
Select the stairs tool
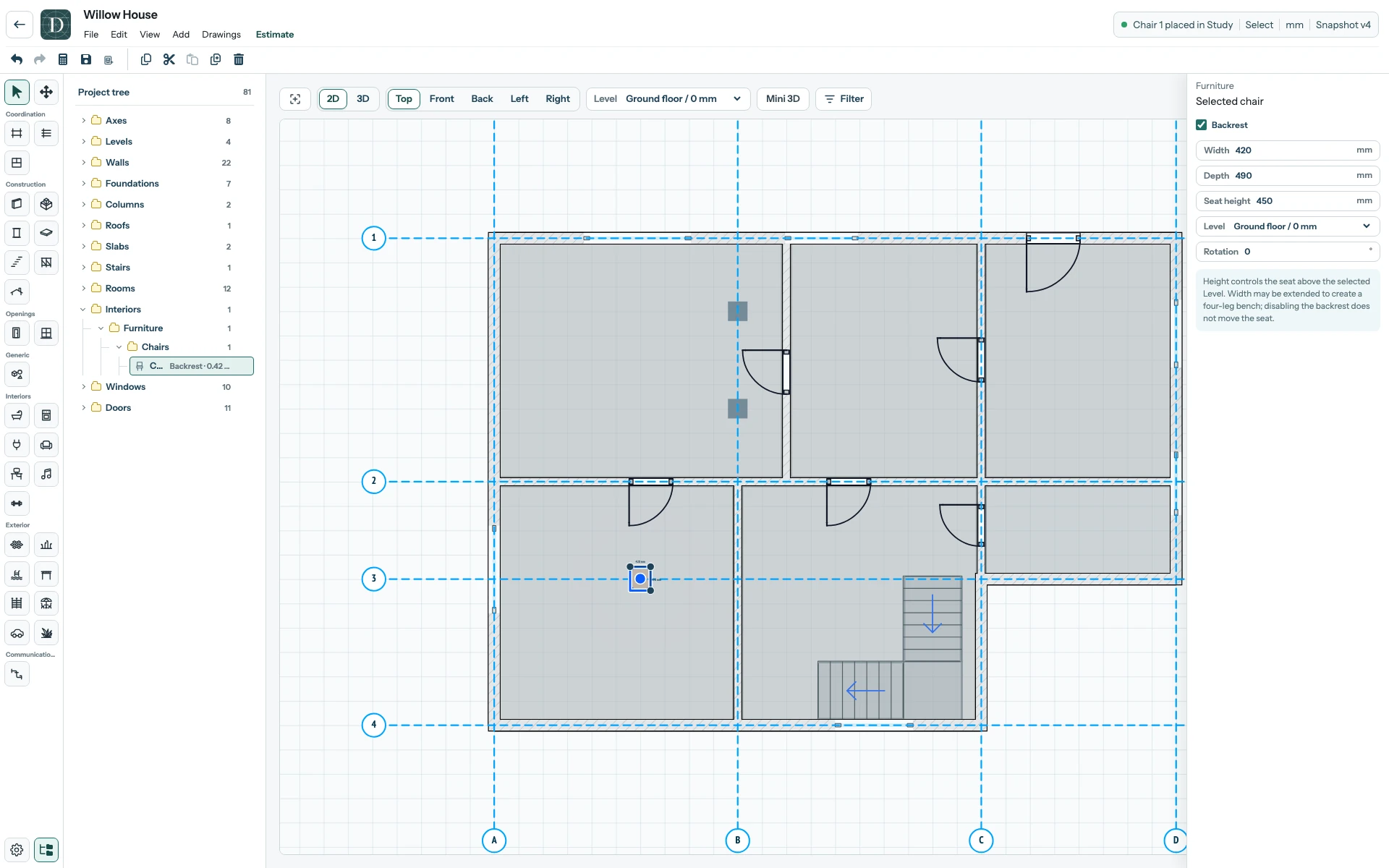(17, 263)
